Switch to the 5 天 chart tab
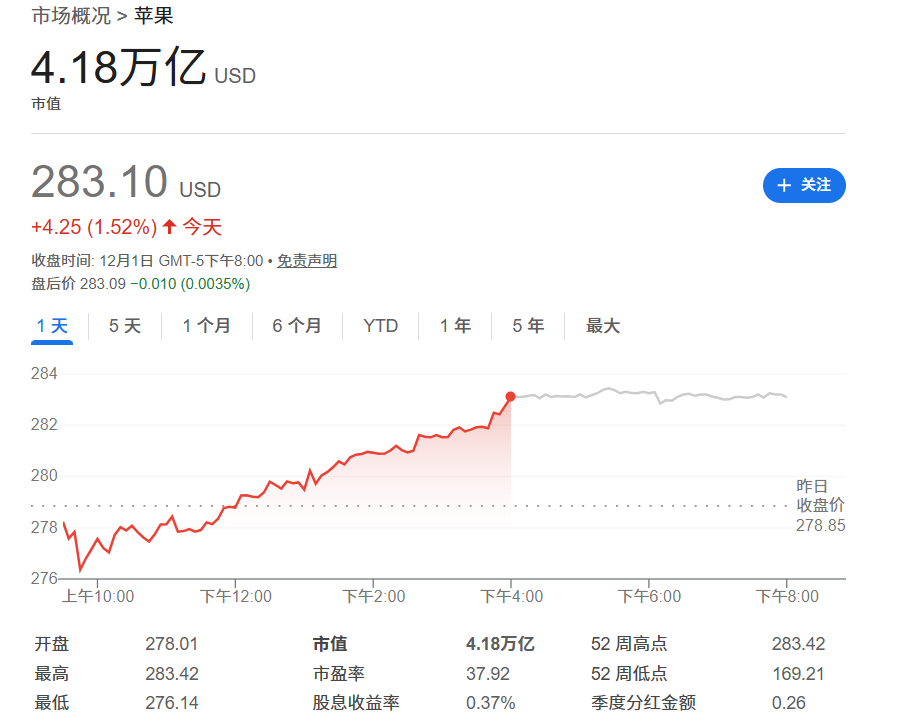This screenshot has height=723, width=908. [x=125, y=326]
